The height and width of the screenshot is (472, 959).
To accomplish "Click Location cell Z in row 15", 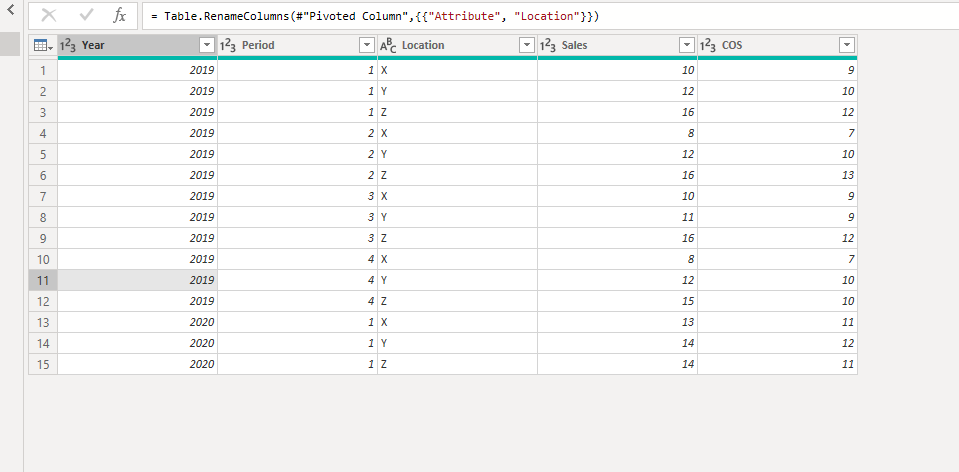I will (457, 364).
